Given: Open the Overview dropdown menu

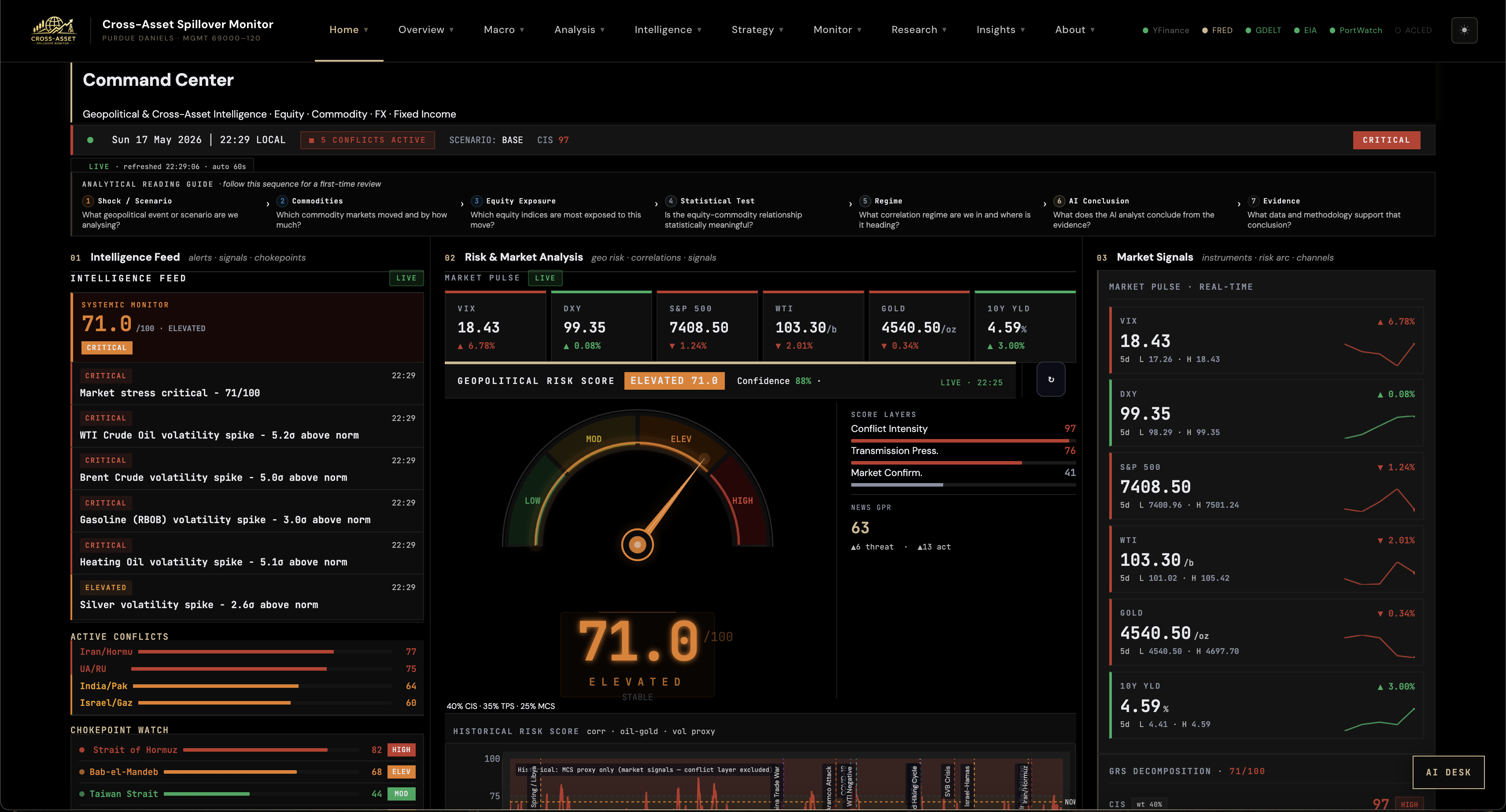Looking at the screenshot, I should coord(426,30).
